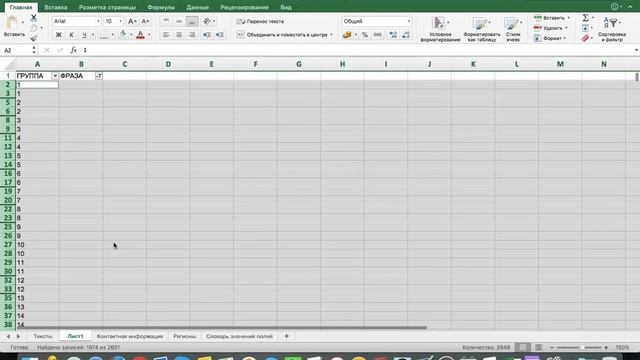Open ГРУППА column filter dropdown
Image resolution: width=640 pixels, height=360 pixels.
[55, 76]
